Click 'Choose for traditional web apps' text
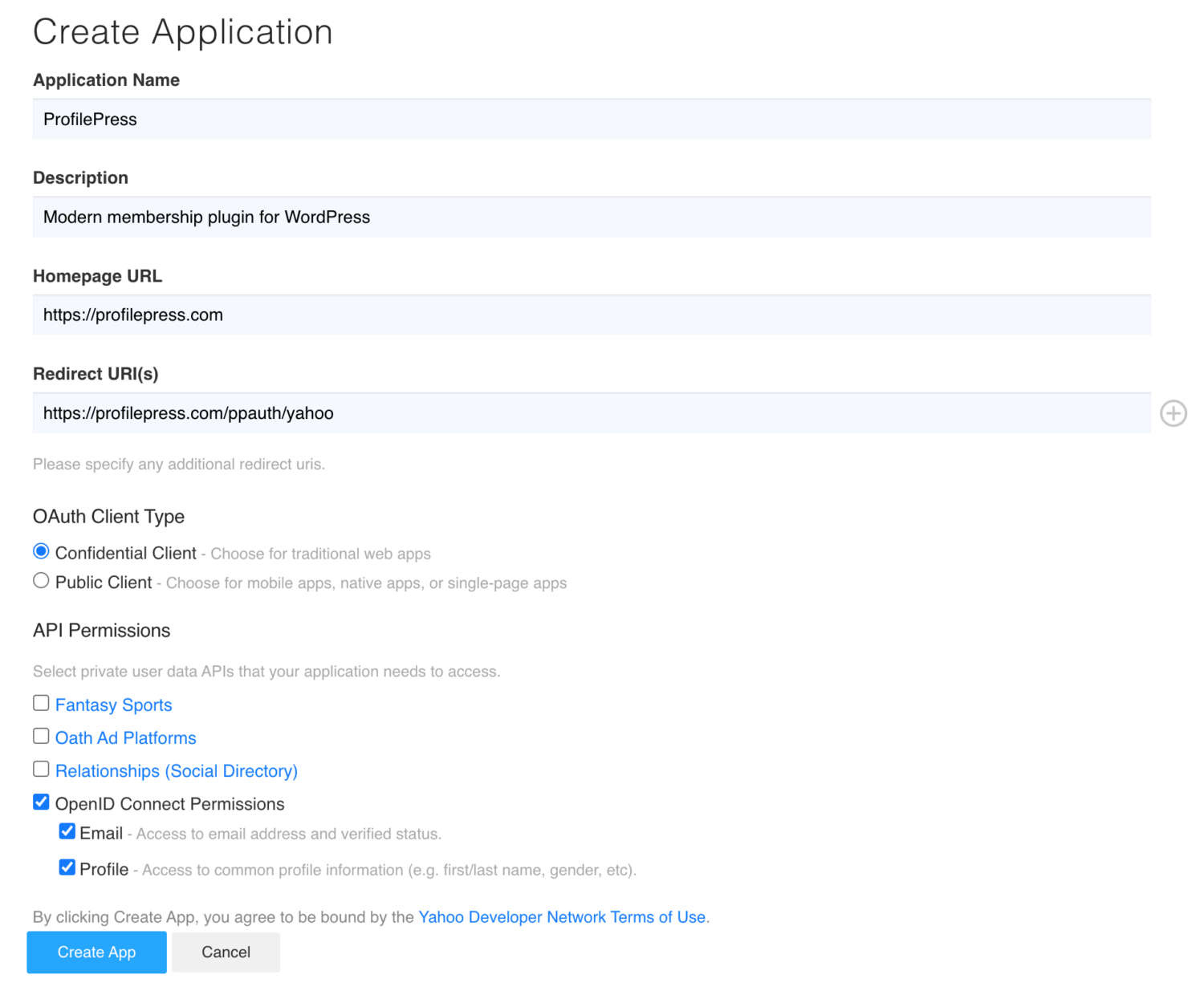 pos(320,554)
